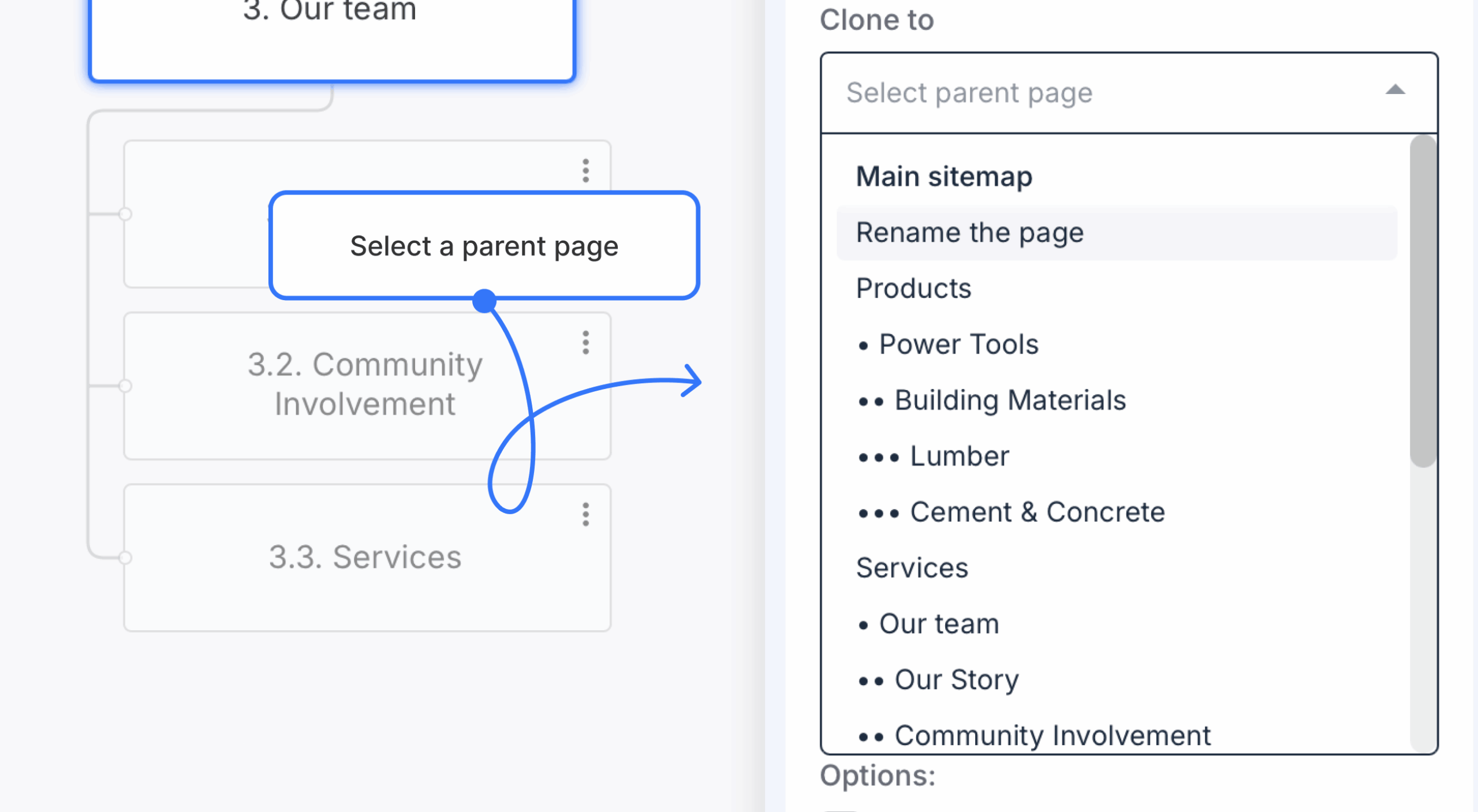This screenshot has width=1478, height=812.
Task: Collapse the Select parent page dropdown arrow
Action: pos(1395,90)
